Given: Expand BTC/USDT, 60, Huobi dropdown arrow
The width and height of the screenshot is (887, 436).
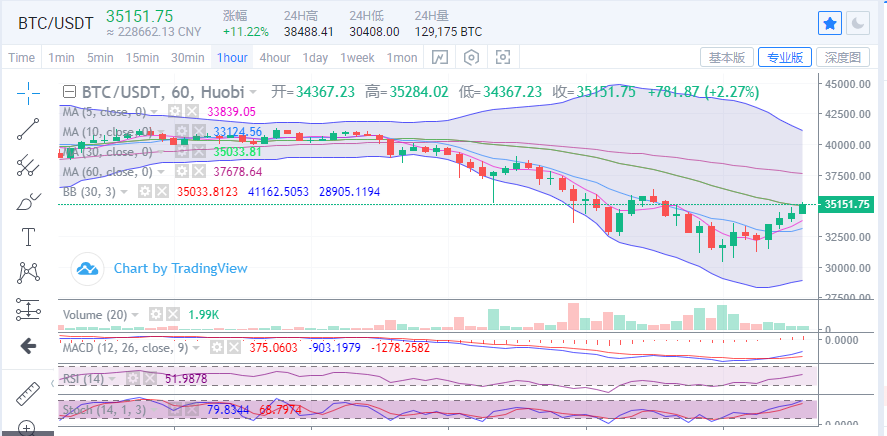Looking at the screenshot, I should 253,92.
